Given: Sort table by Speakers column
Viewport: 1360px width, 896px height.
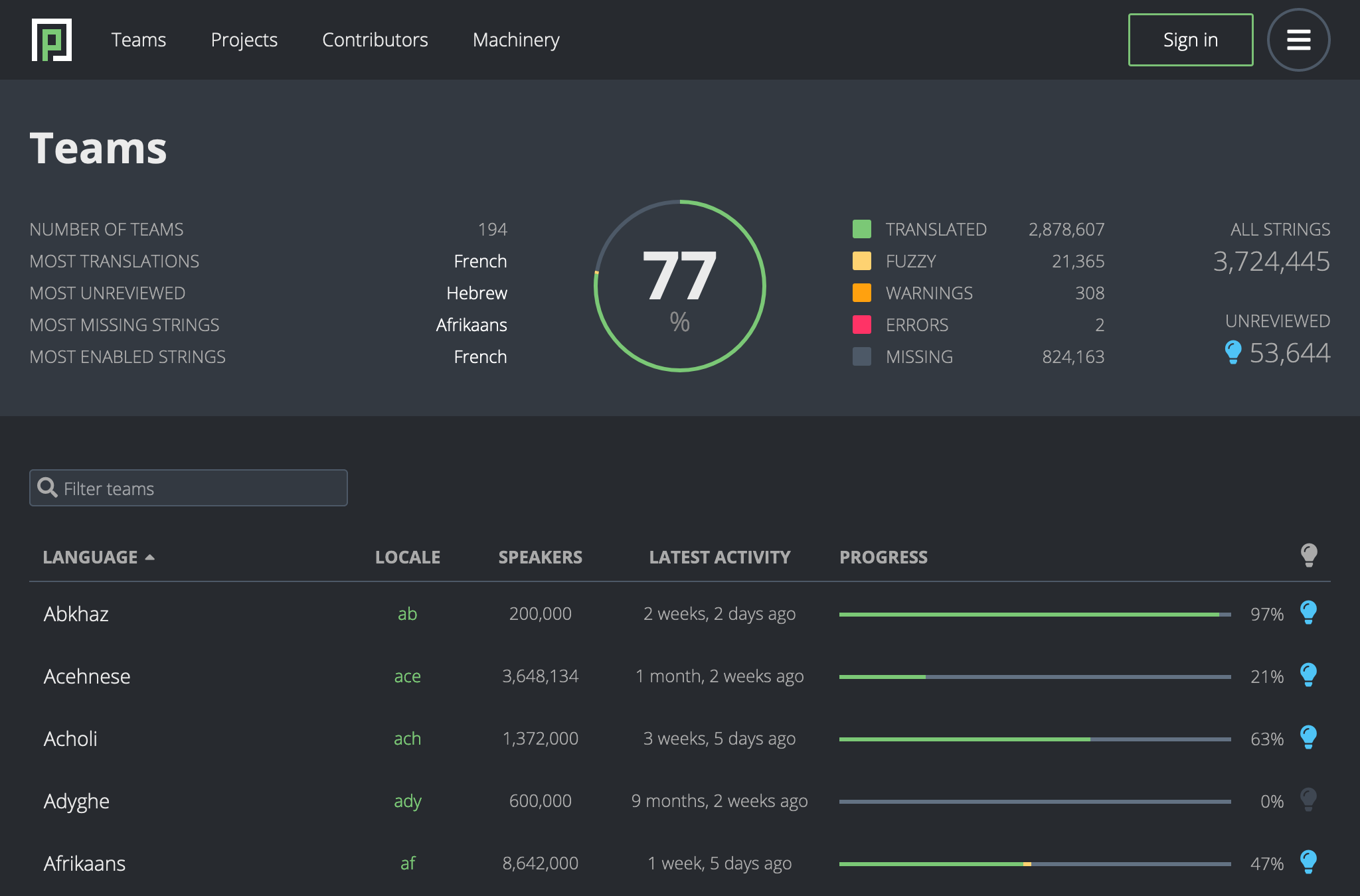Looking at the screenshot, I should point(540,558).
